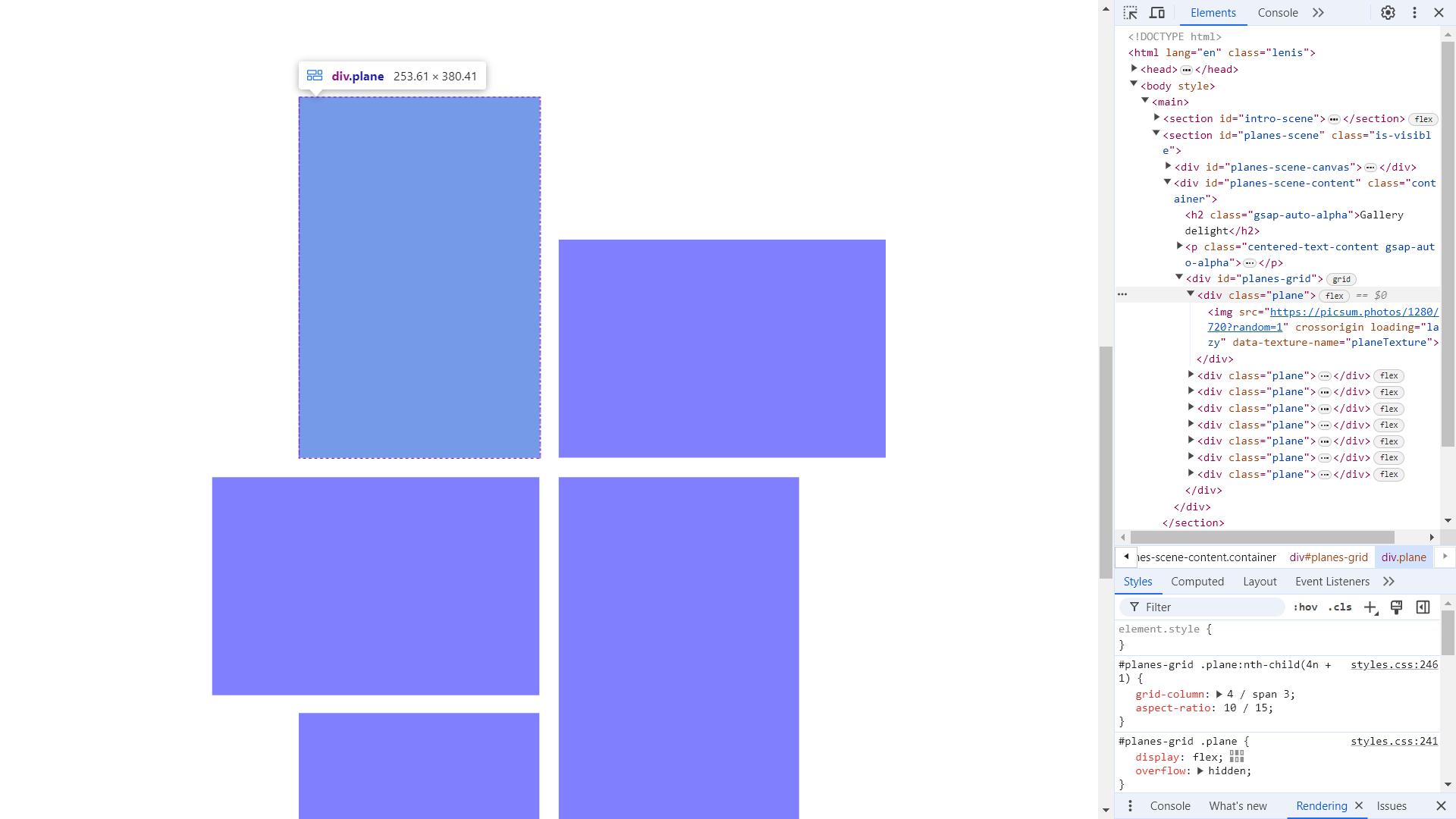The height and width of the screenshot is (819, 1456).
Task: Open the drawer's three-dot menu
Action: (1130, 806)
